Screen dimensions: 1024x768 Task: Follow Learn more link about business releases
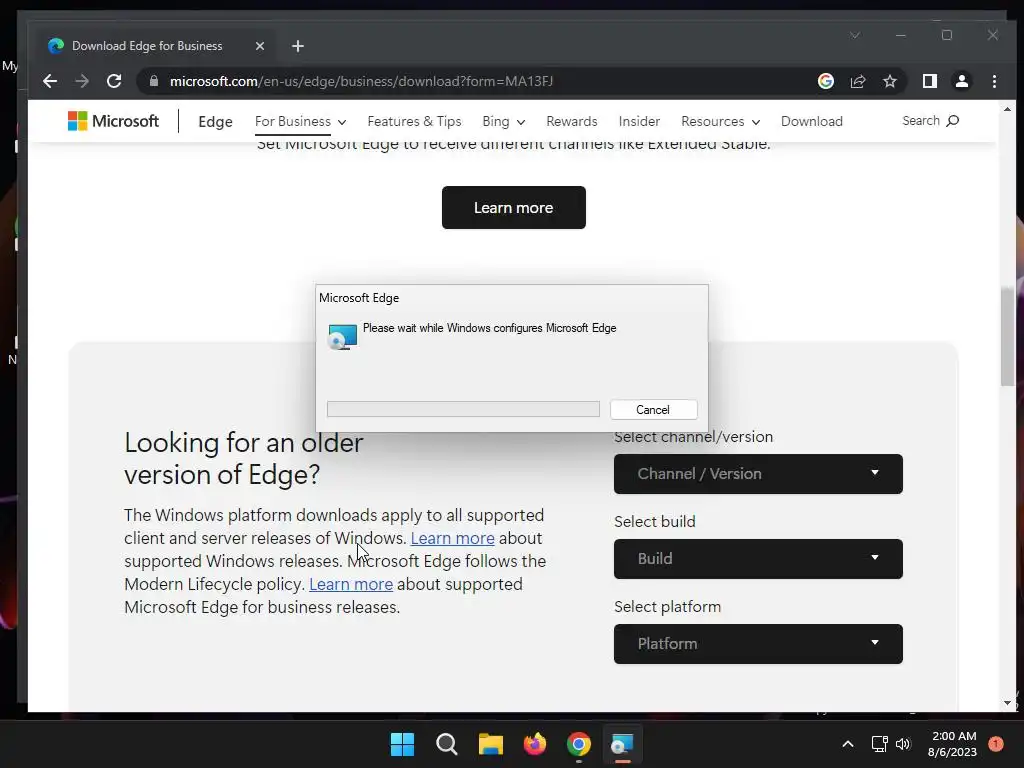(x=351, y=584)
